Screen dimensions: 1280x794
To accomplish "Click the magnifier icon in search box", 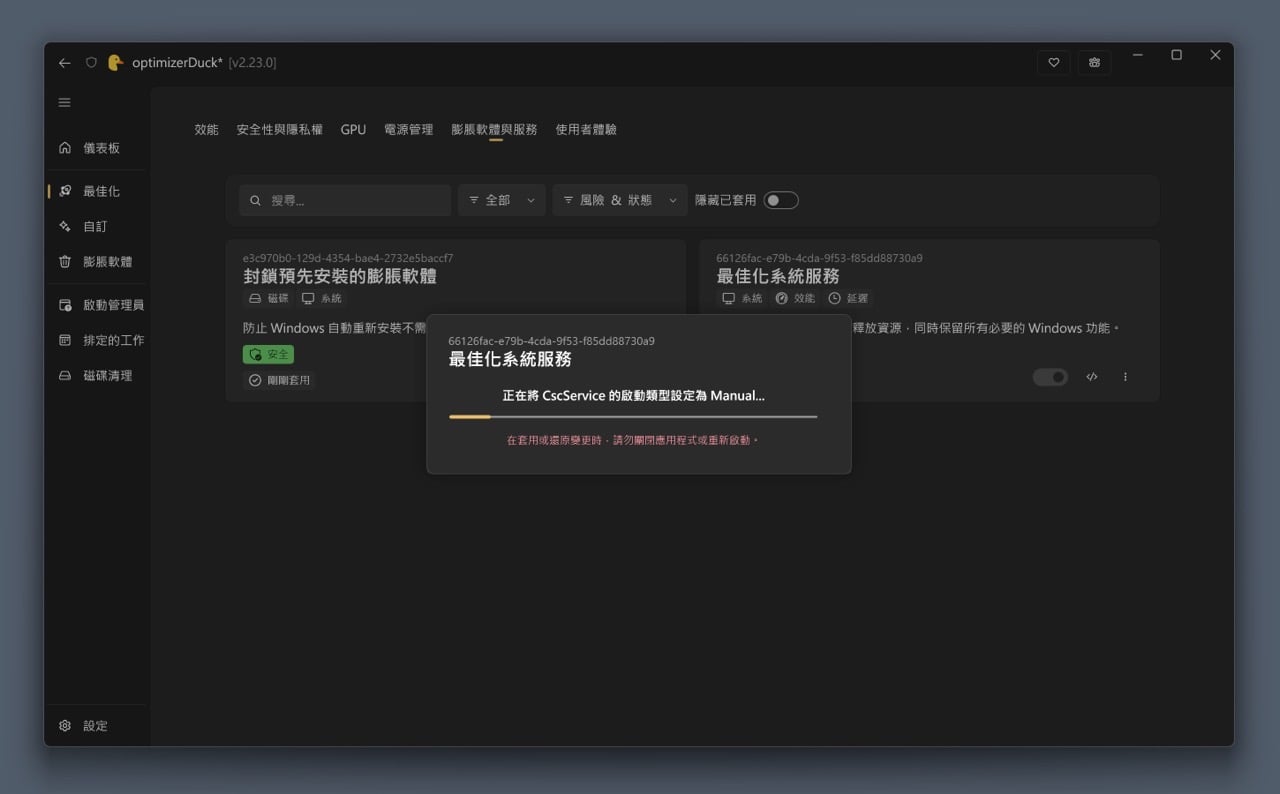I will [255, 200].
